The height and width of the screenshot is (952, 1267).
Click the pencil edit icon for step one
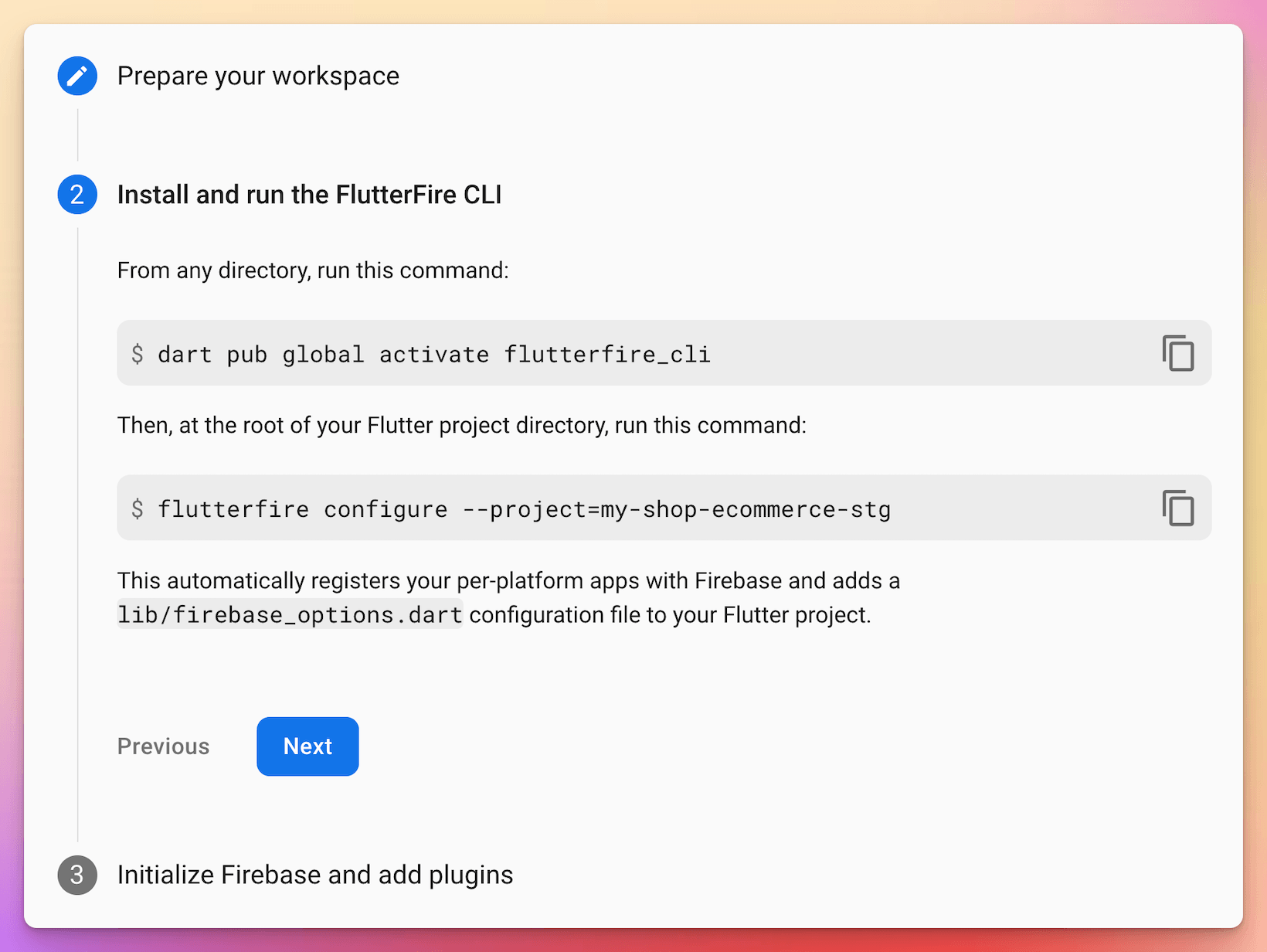coord(77,76)
